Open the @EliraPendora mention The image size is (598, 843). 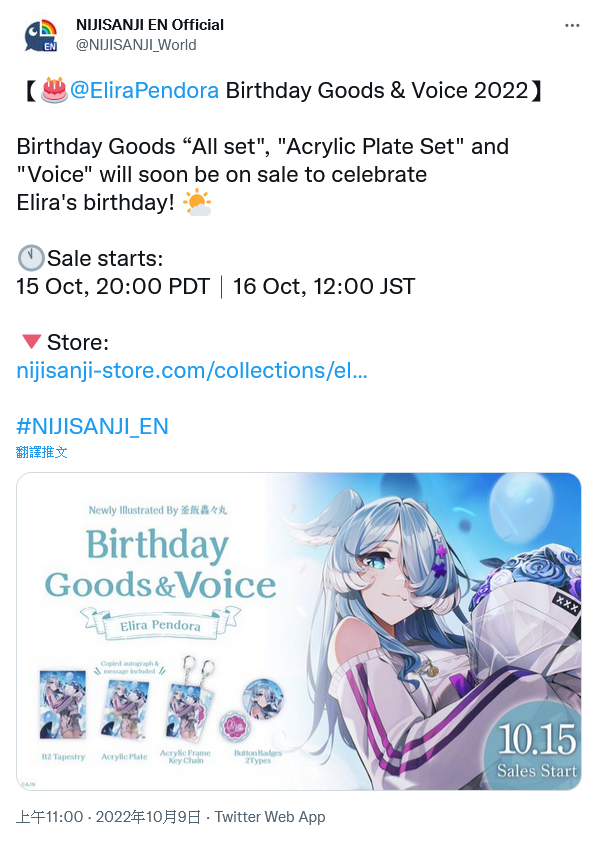click(145, 90)
